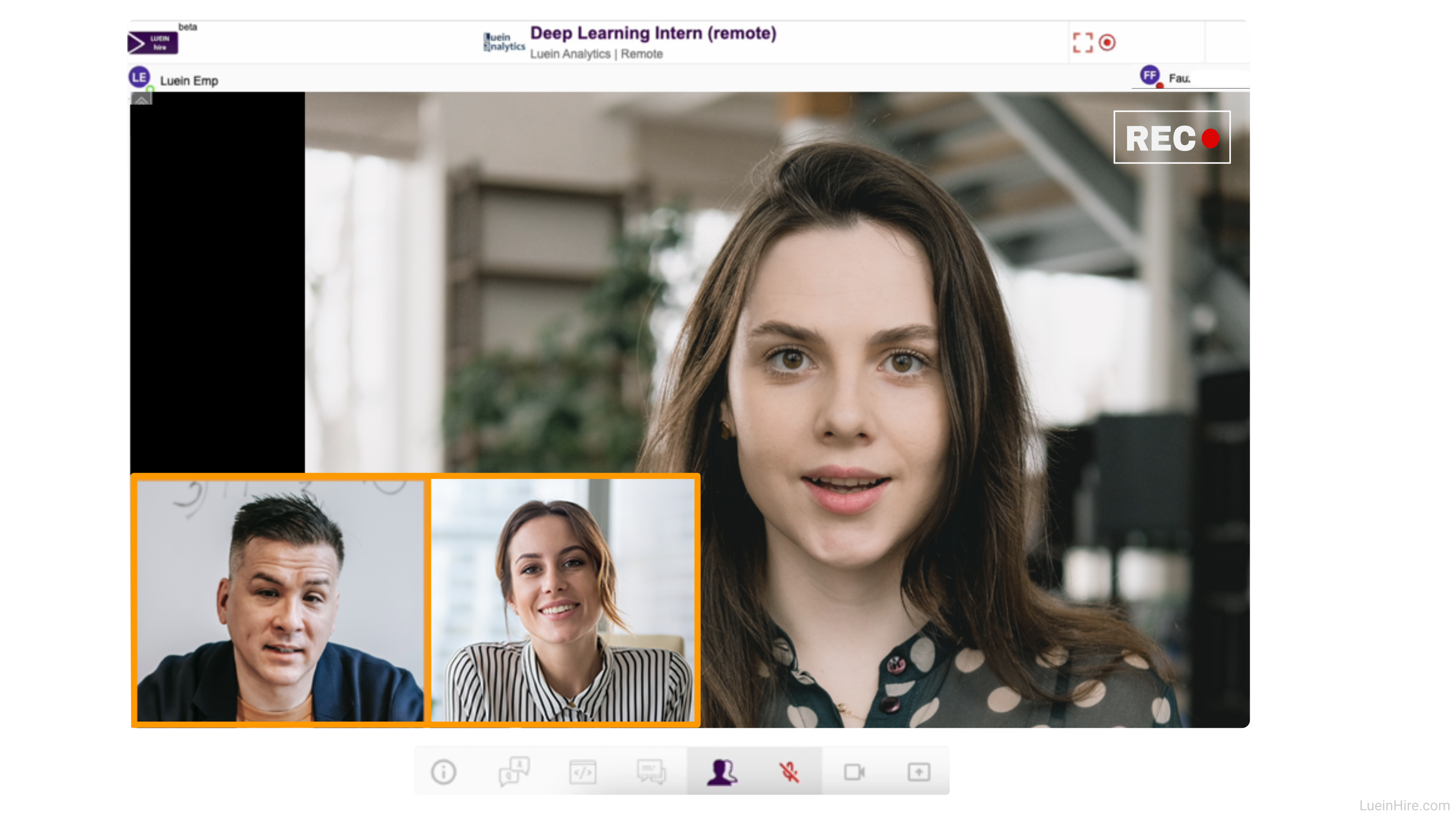Open the code editor panel icon
1456x819 pixels.
pos(583,771)
